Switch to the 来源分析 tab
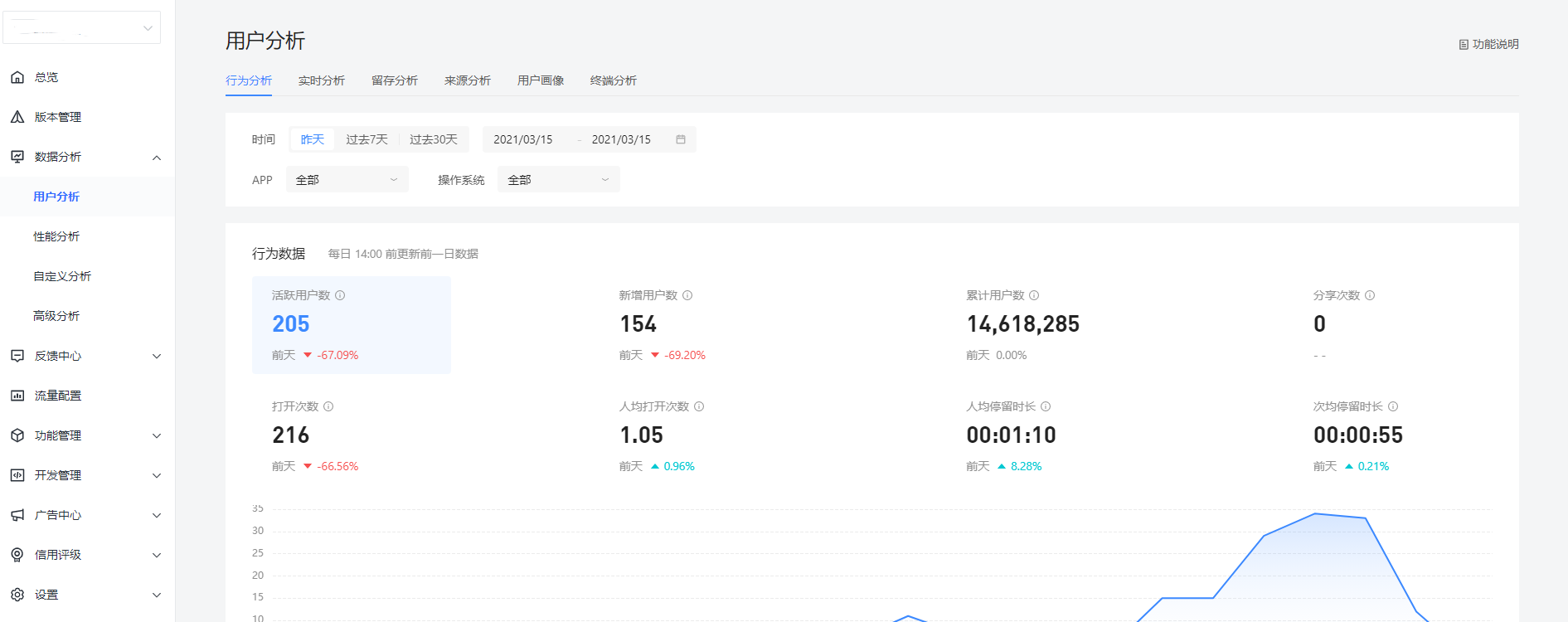The width and height of the screenshot is (1568, 622). click(x=468, y=80)
